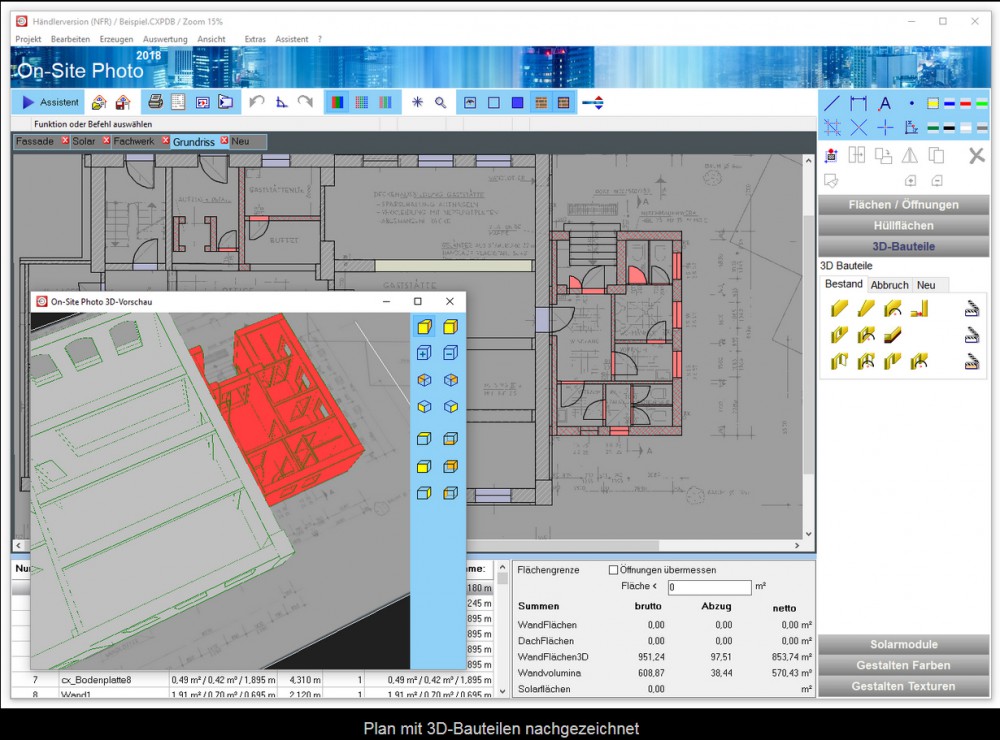Select the cx_Bodenplatte8 table row
Viewport: 1000px width, 740px height.
(253, 680)
